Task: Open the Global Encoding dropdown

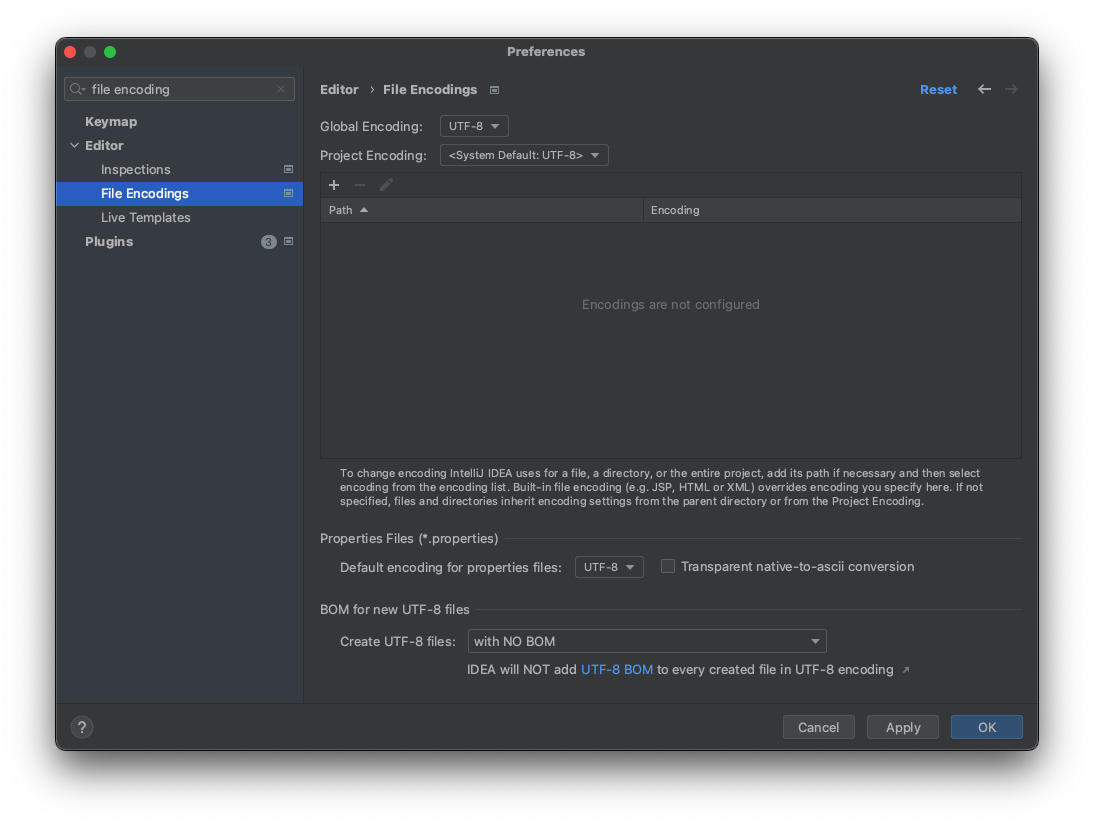Action: coord(474,126)
